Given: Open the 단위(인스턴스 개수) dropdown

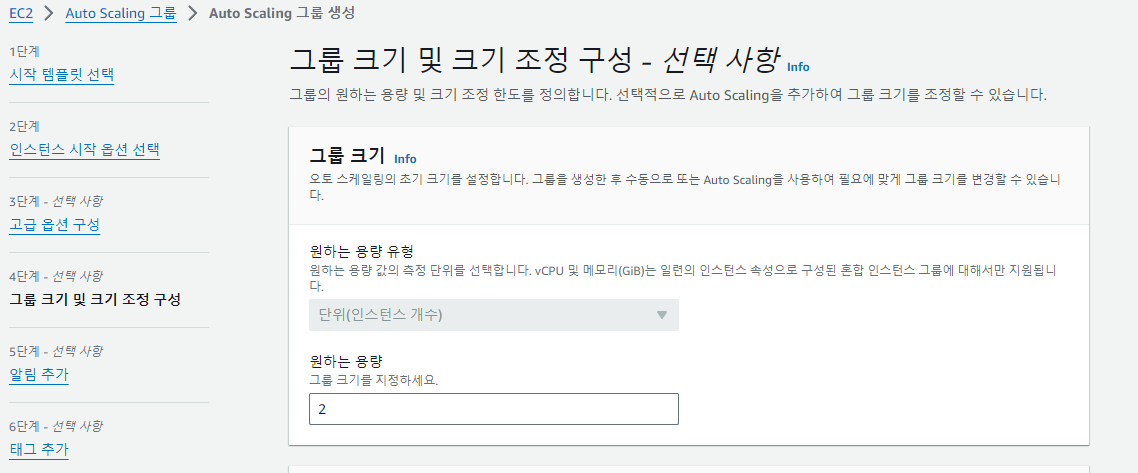Looking at the screenshot, I should (494, 315).
